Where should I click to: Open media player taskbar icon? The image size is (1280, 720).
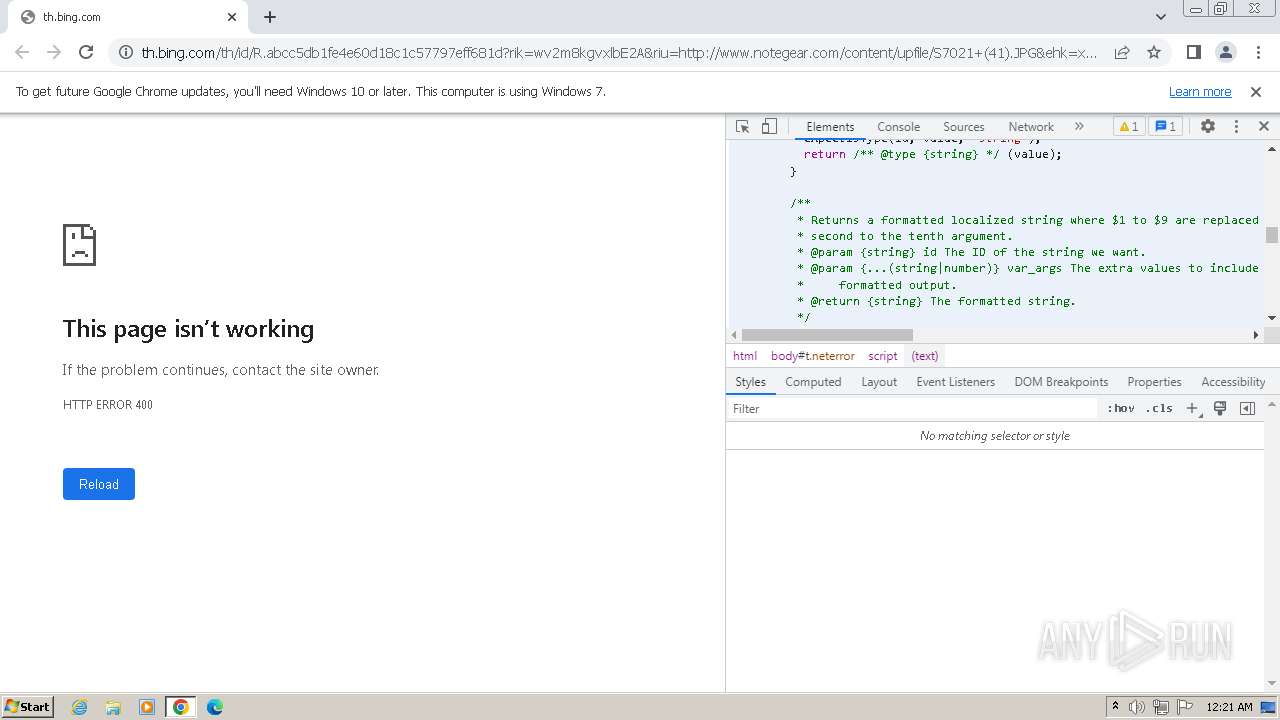(x=147, y=707)
